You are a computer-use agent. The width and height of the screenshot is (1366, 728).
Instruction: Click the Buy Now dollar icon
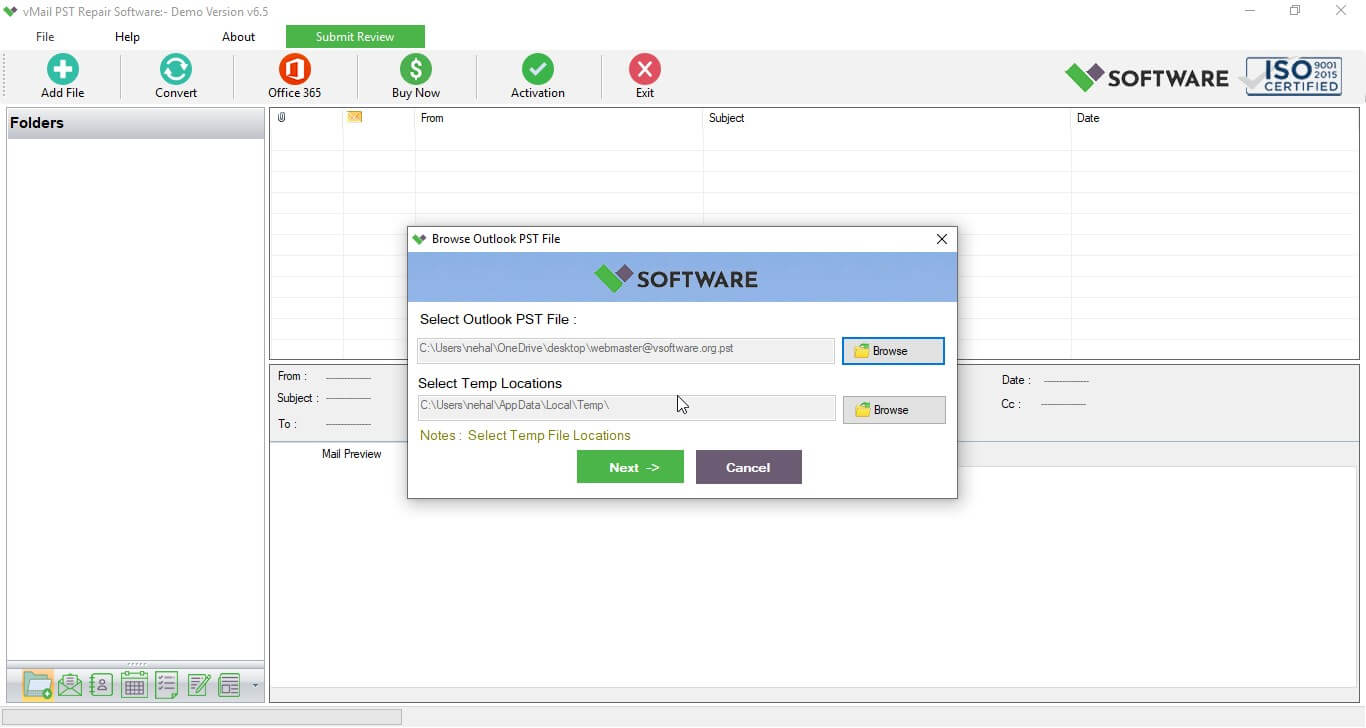416,69
